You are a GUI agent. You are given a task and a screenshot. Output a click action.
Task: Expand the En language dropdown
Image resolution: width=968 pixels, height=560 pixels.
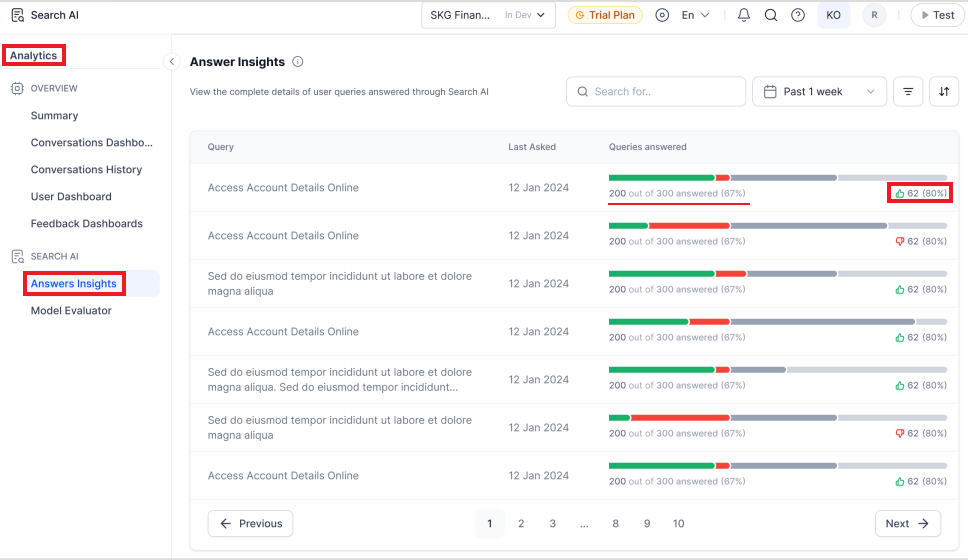[x=695, y=15]
